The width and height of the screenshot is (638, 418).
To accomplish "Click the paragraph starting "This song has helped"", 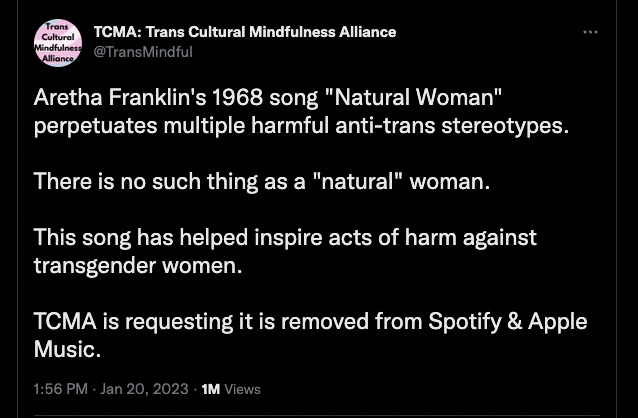I will click(284, 251).
